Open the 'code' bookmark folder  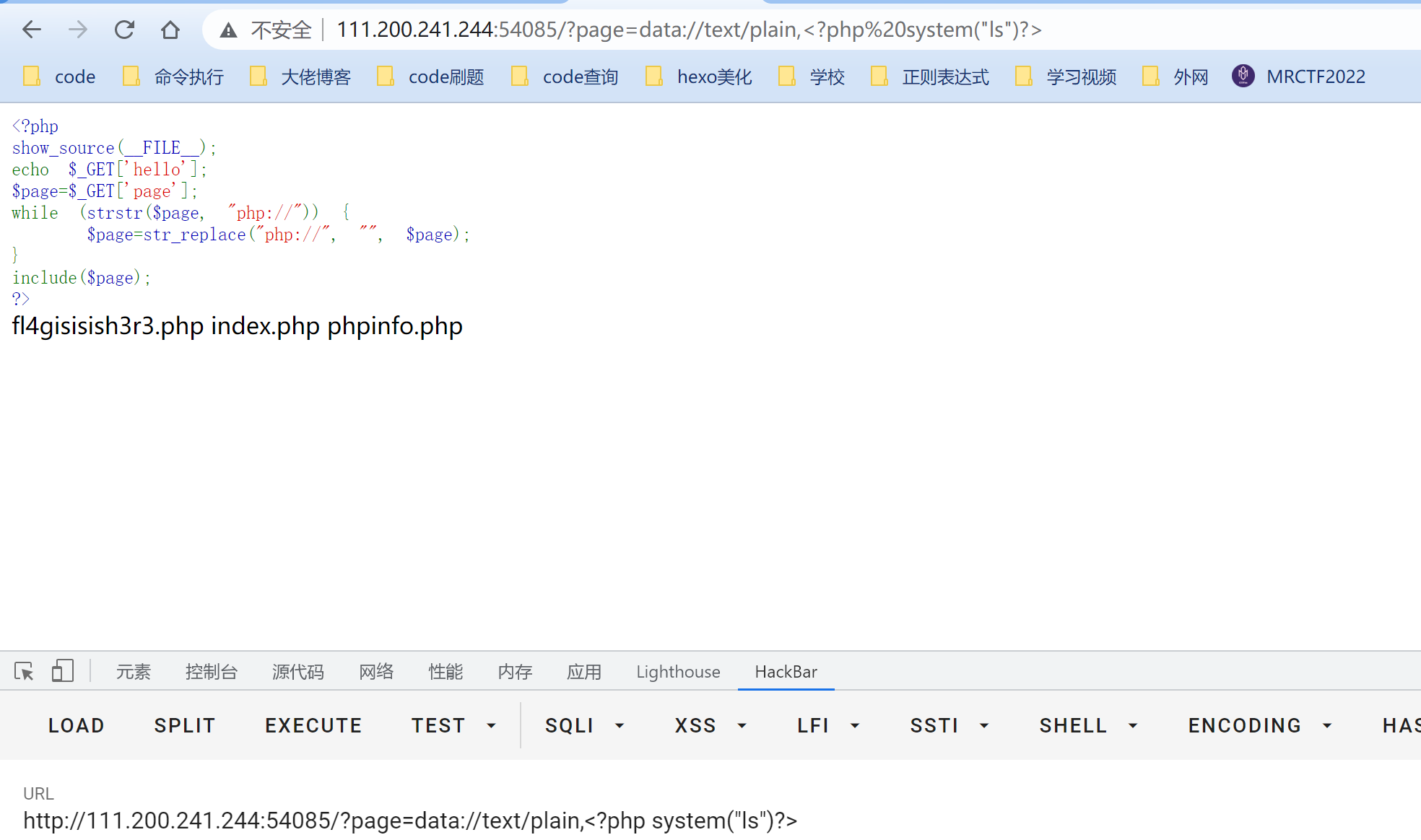pos(59,76)
